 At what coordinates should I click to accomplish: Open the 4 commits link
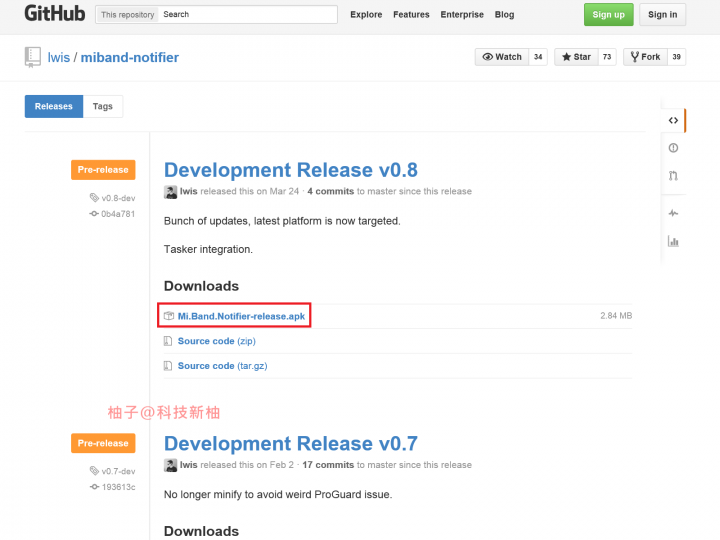click(331, 191)
